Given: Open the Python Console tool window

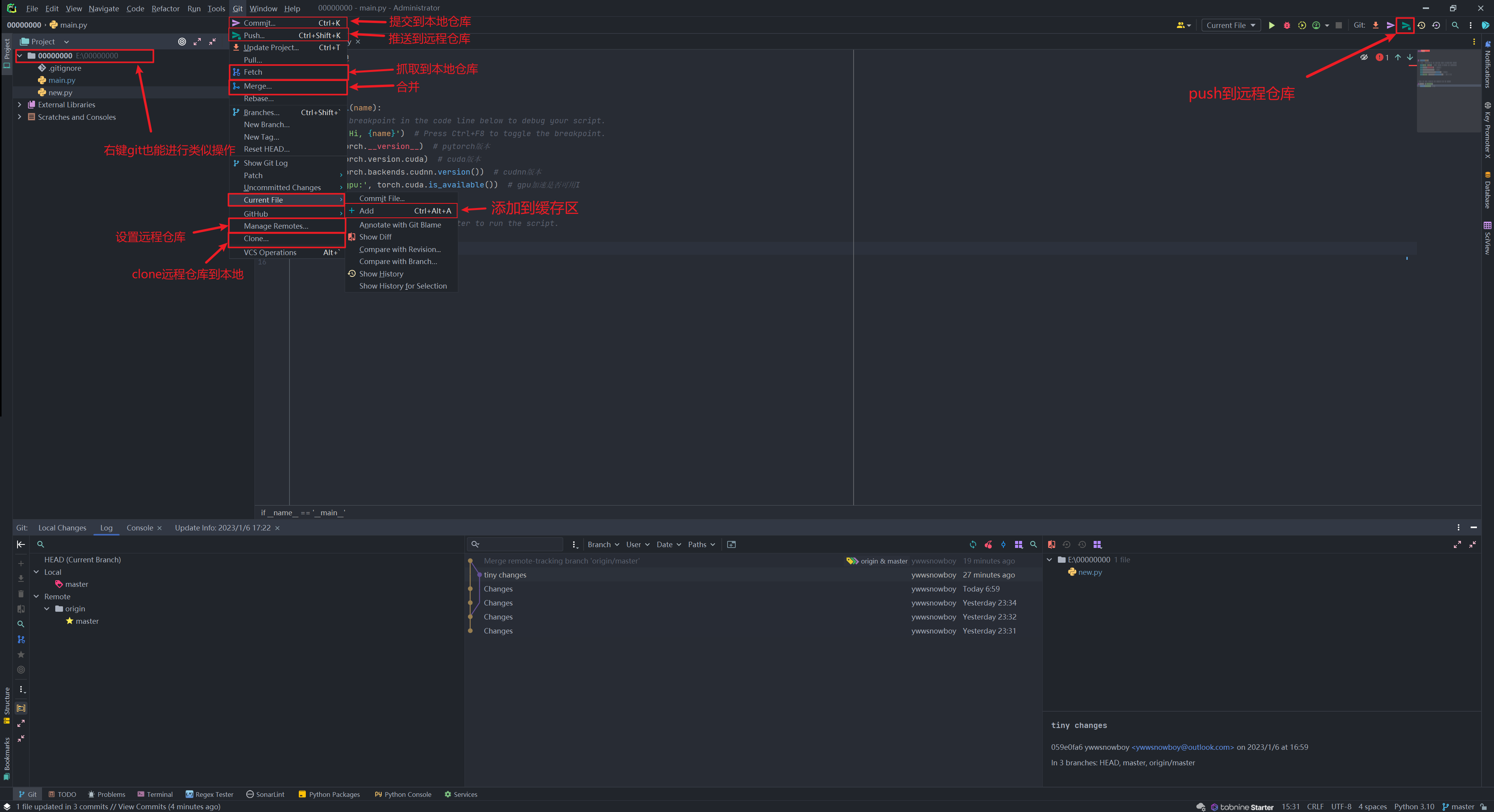Looking at the screenshot, I should [403, 794].
